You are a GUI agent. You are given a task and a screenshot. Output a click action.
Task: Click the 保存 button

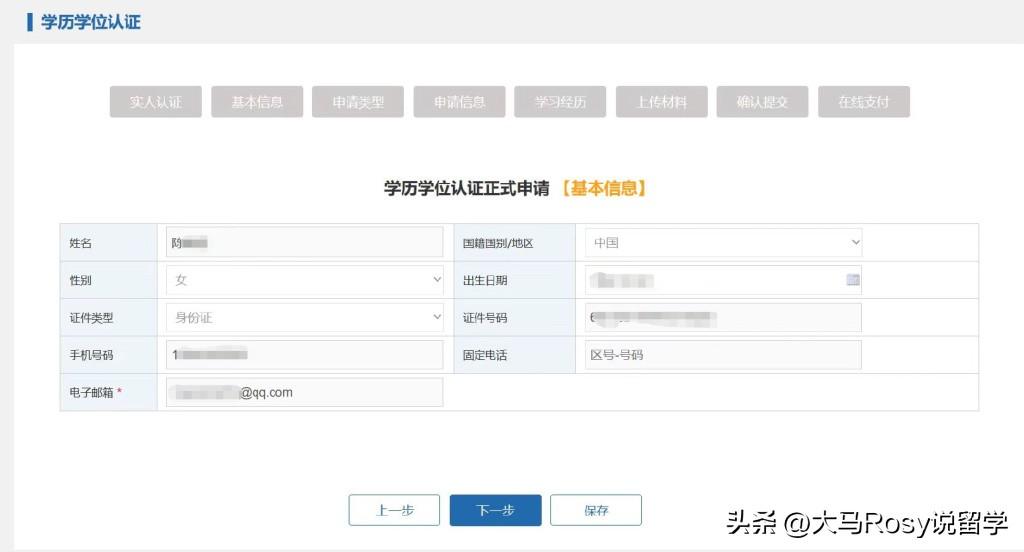tap(596, 510)
